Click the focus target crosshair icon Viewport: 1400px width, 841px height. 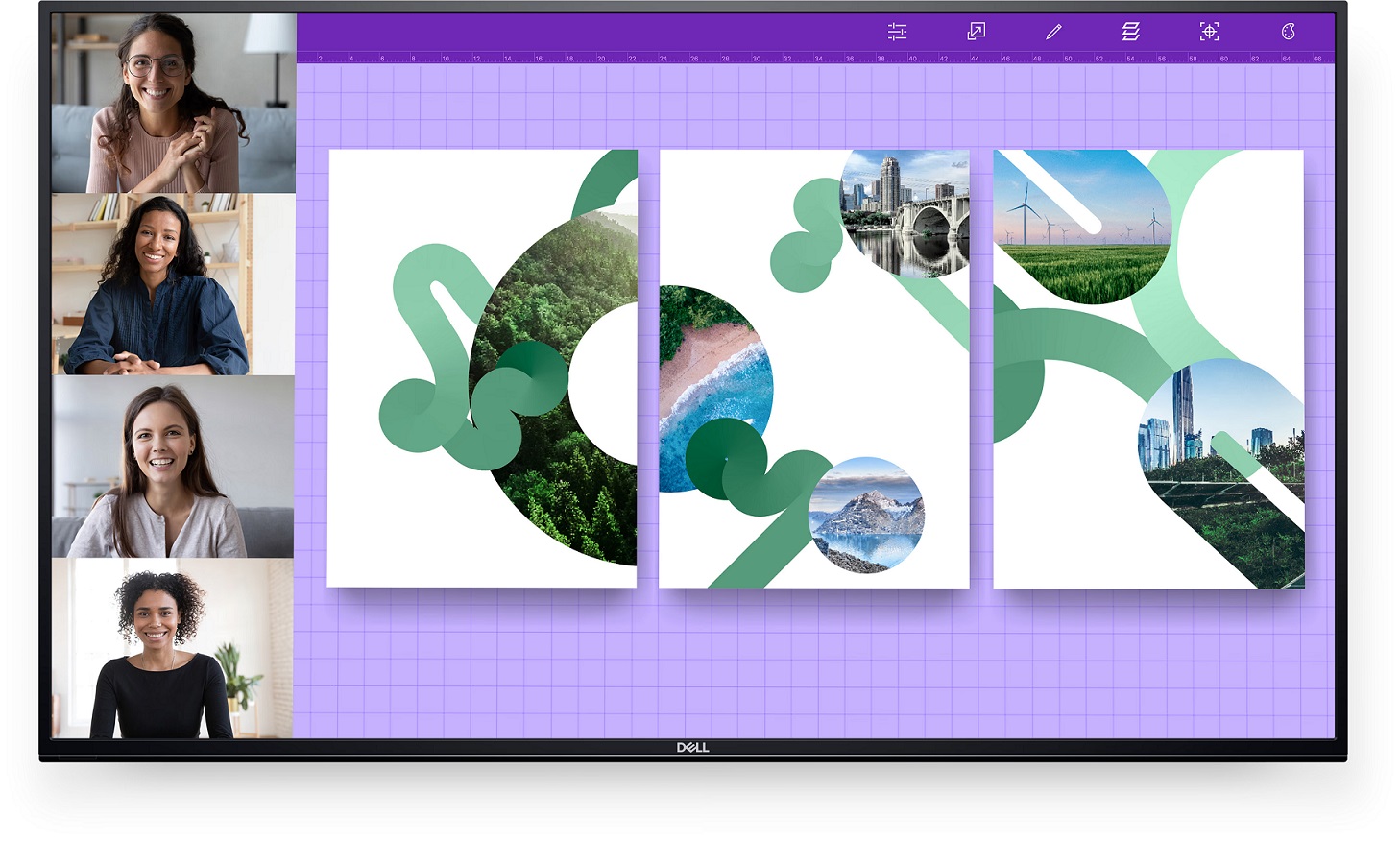1209,32
